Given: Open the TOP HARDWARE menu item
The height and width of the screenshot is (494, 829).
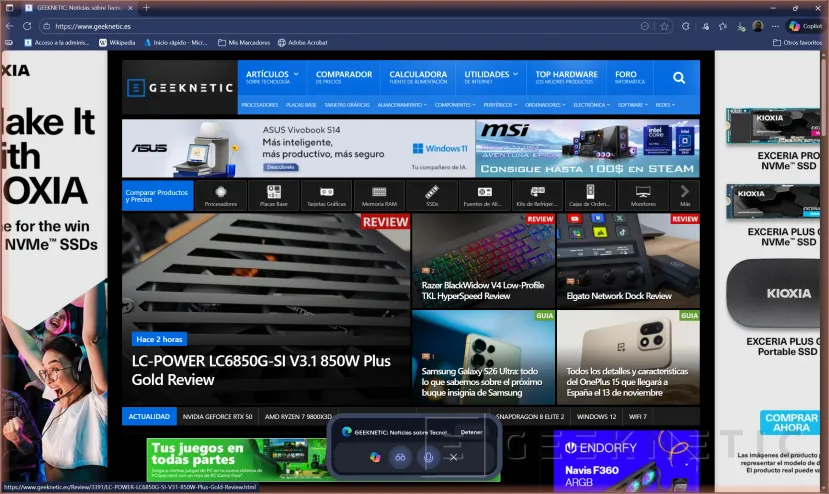Looking at the screenshot, I should (x=566, y=77).
